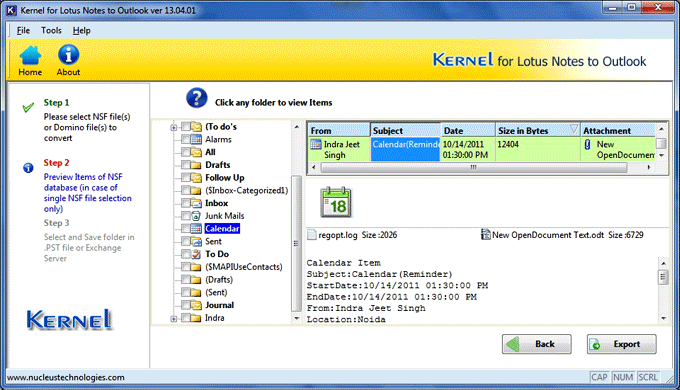Check the Follow Up folder checkbox
This screenshot has height=390, width=680.
[x=186, y=177]
